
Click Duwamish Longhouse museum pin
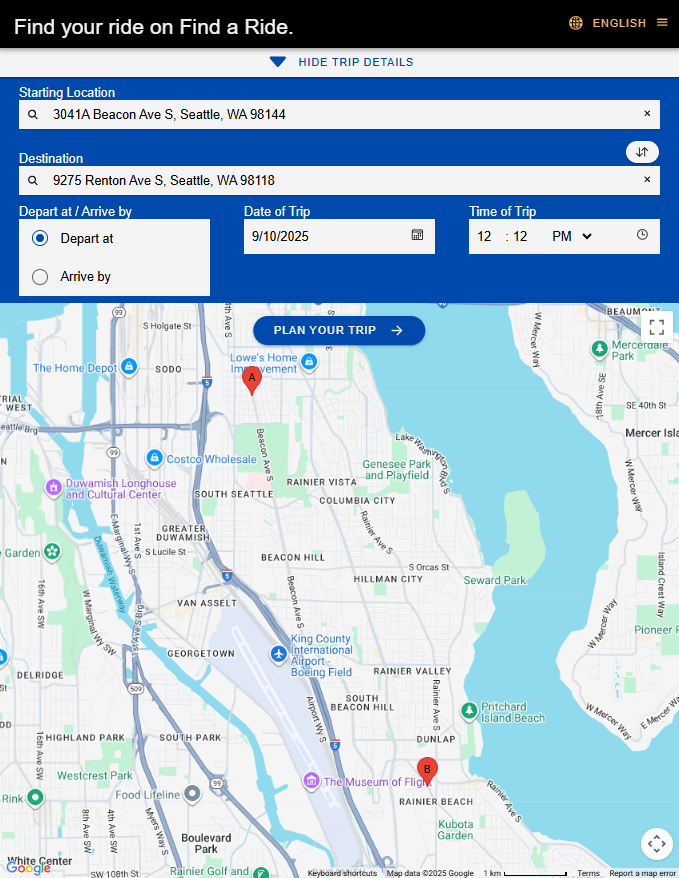[54, 488]
